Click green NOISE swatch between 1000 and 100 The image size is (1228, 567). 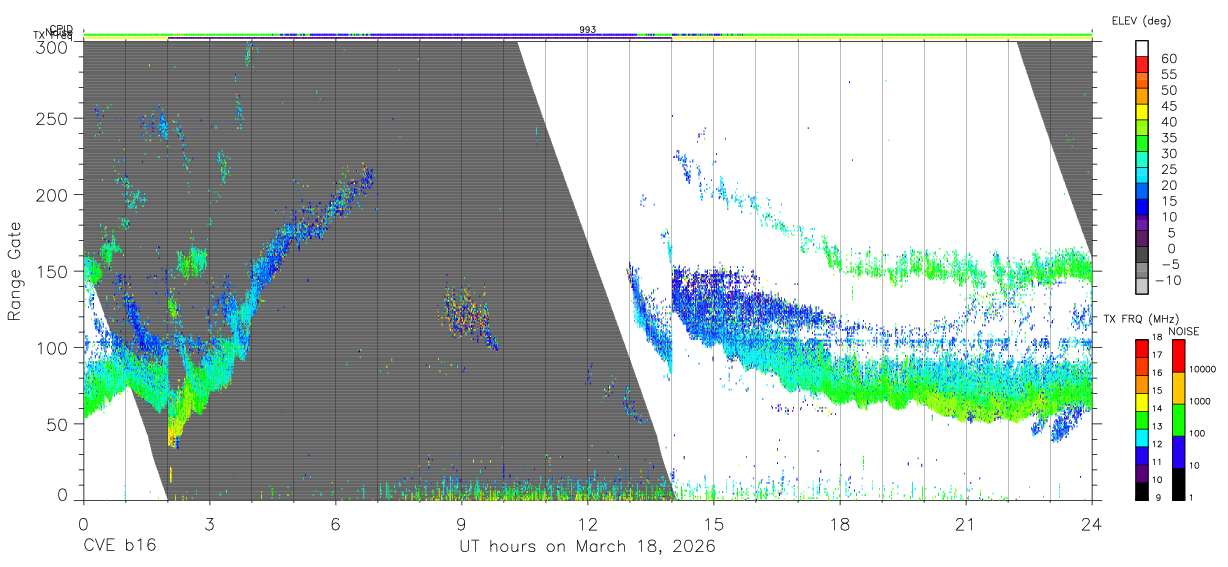[1178, 419]
